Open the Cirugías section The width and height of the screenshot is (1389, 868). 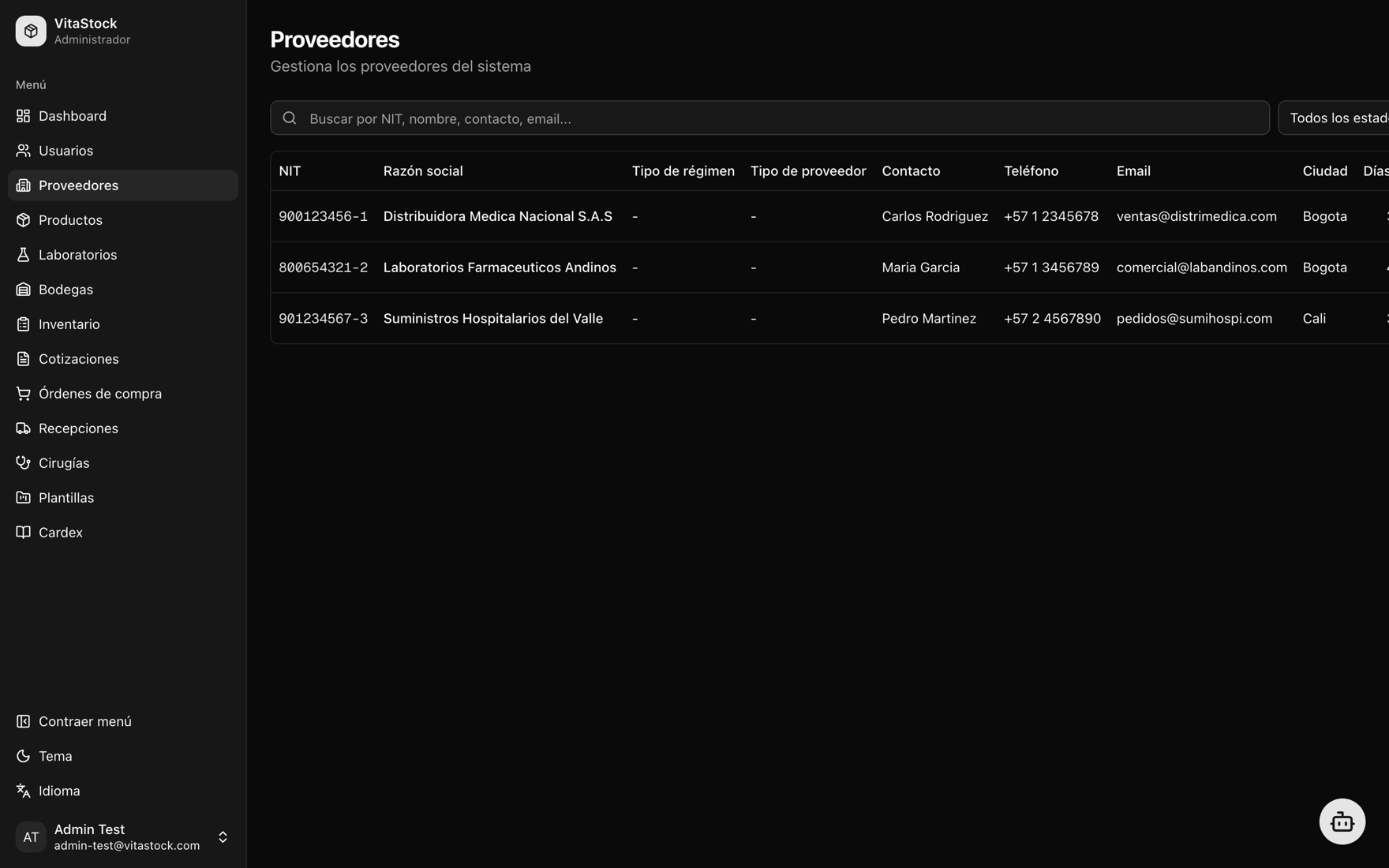pos(123,463)
